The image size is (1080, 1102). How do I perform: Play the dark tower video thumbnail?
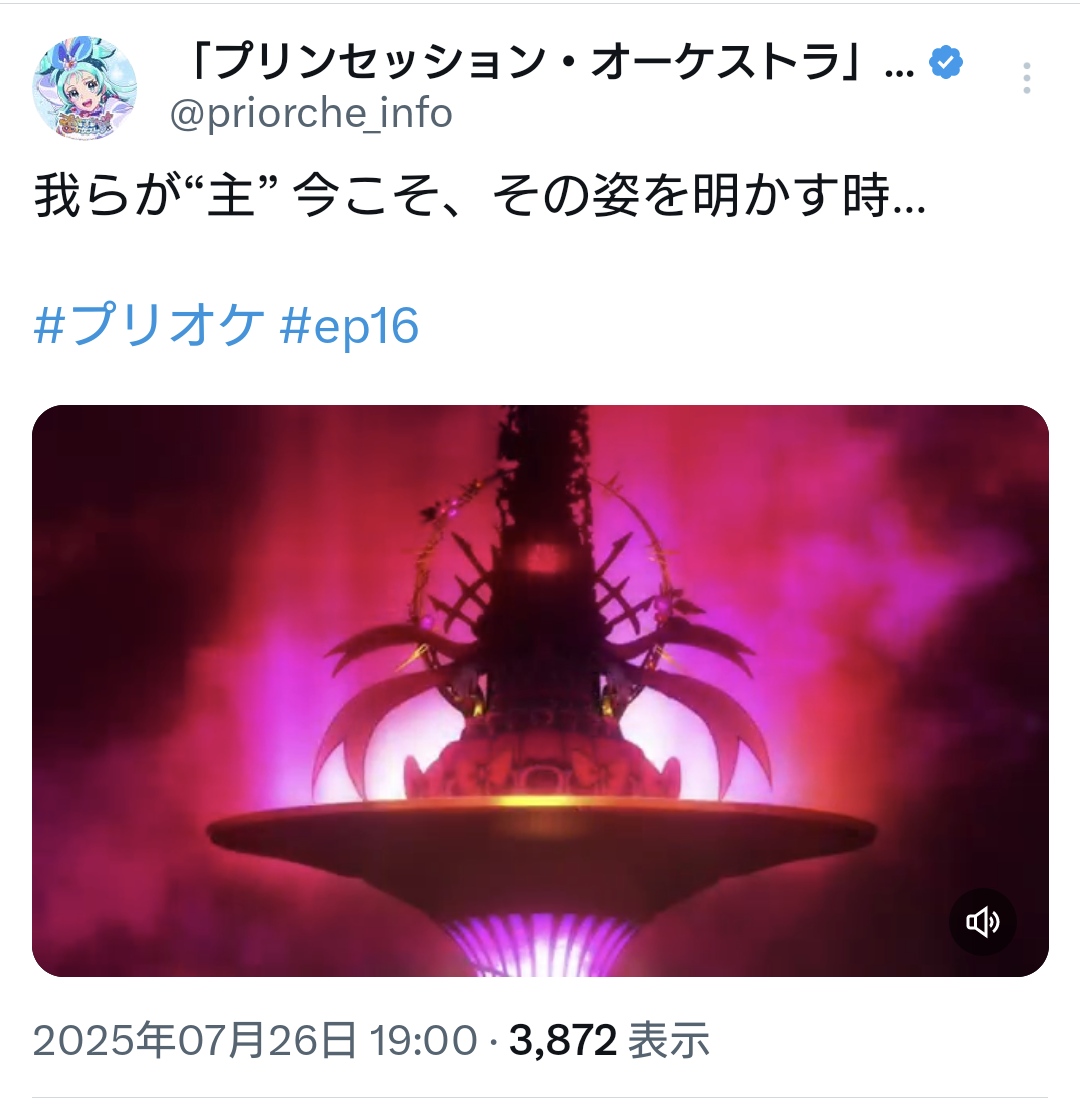[540, 690]
